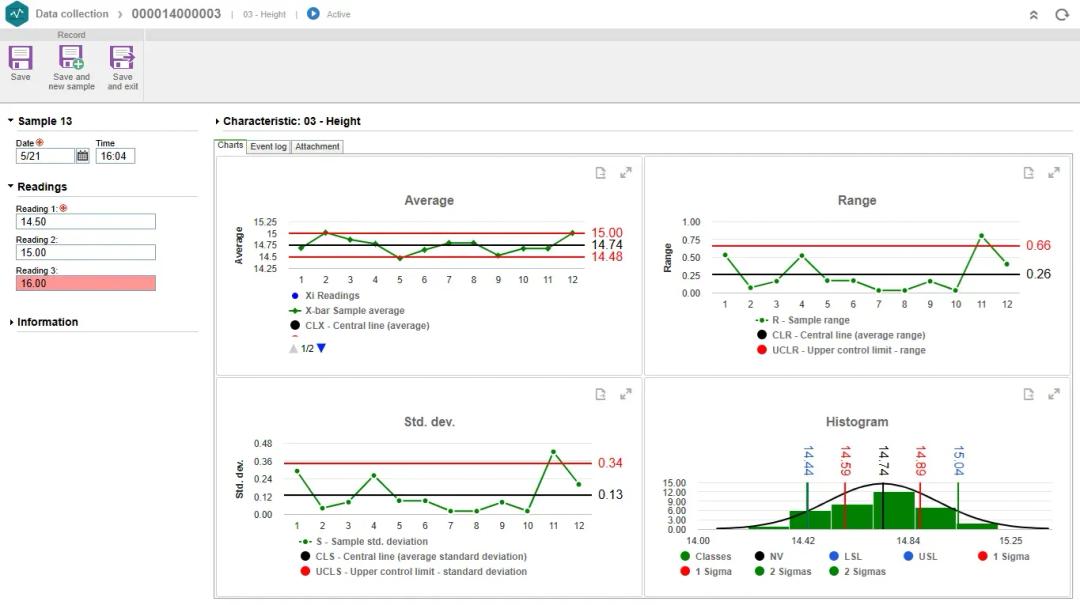The height and width of the screenshot is (605, 1080).
Task: Click Save and new sample icon
Action: pyautogui.click(x=71, y=59)
